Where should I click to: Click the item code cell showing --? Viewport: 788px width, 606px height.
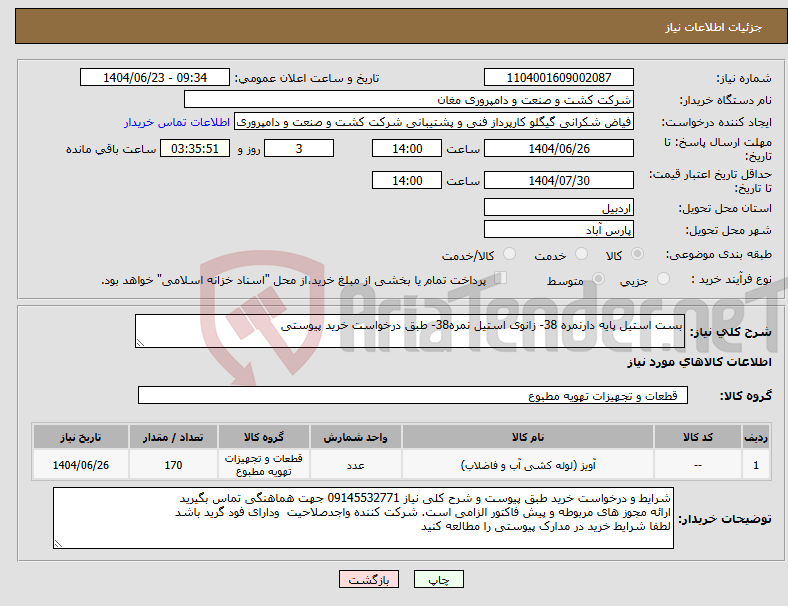pyautogui.click(x=698, y=465)
